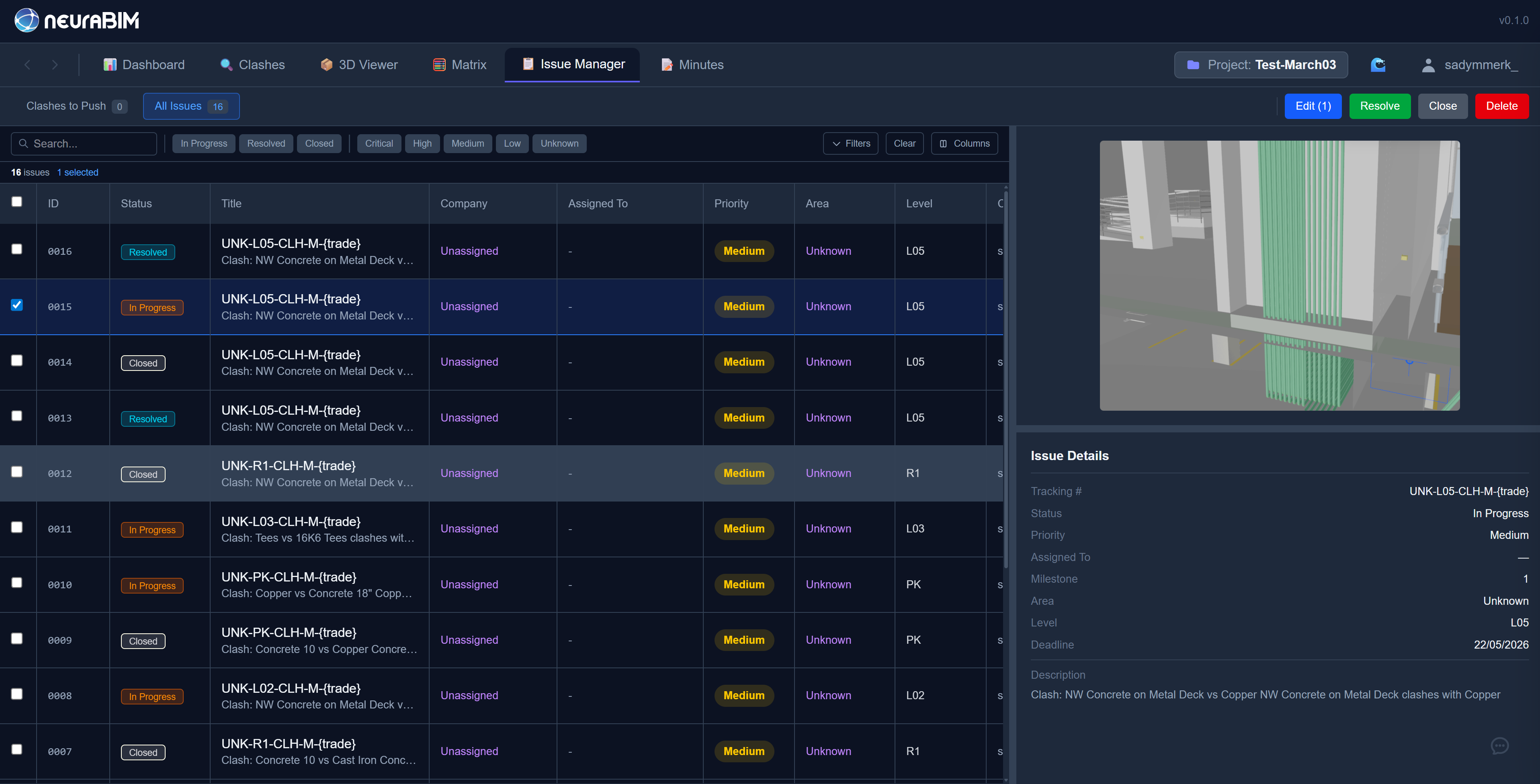Uncheck the box for issue 0015
The image size is (1540, 784).
tap(17, 305)
